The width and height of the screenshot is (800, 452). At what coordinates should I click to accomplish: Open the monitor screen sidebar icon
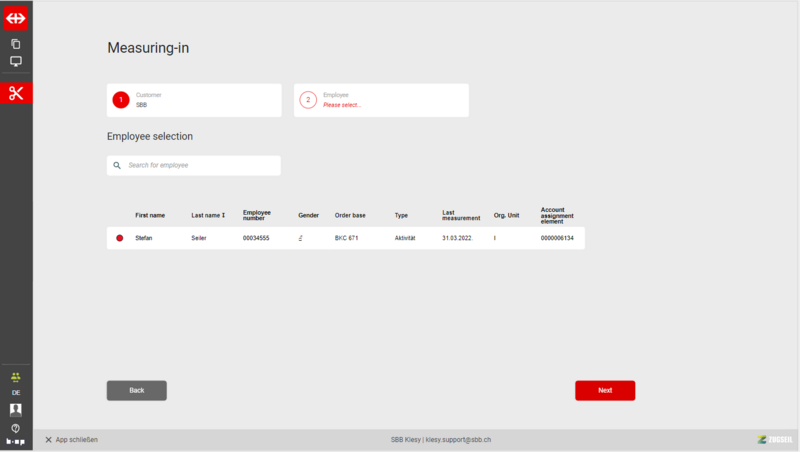16,62
